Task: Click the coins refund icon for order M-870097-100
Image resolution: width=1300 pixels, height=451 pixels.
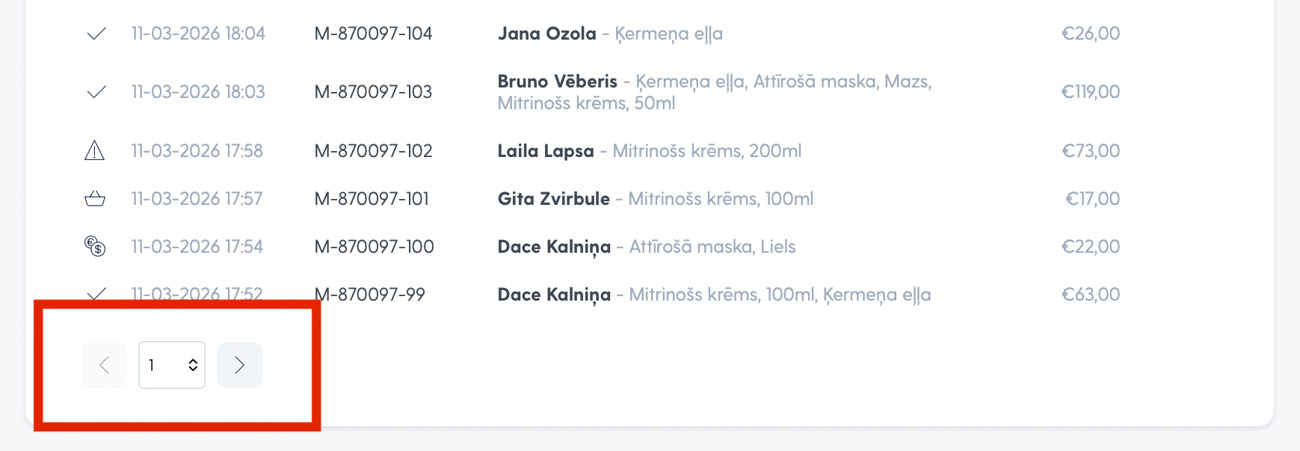Action: [x=95, y=246]
